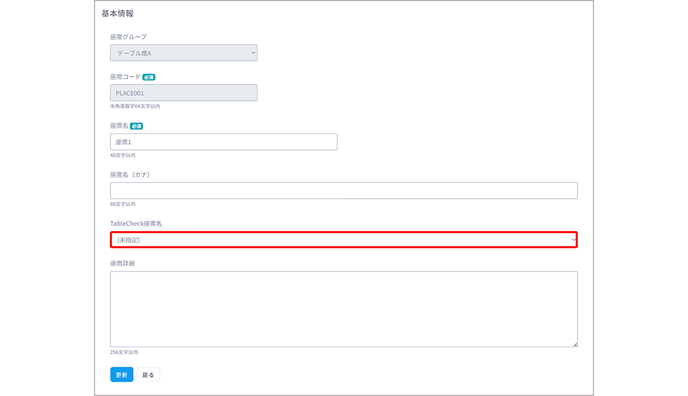The height and width of the screenshot is (396, 688).
Task: Click the 更新 button
Action: (122, 375)
